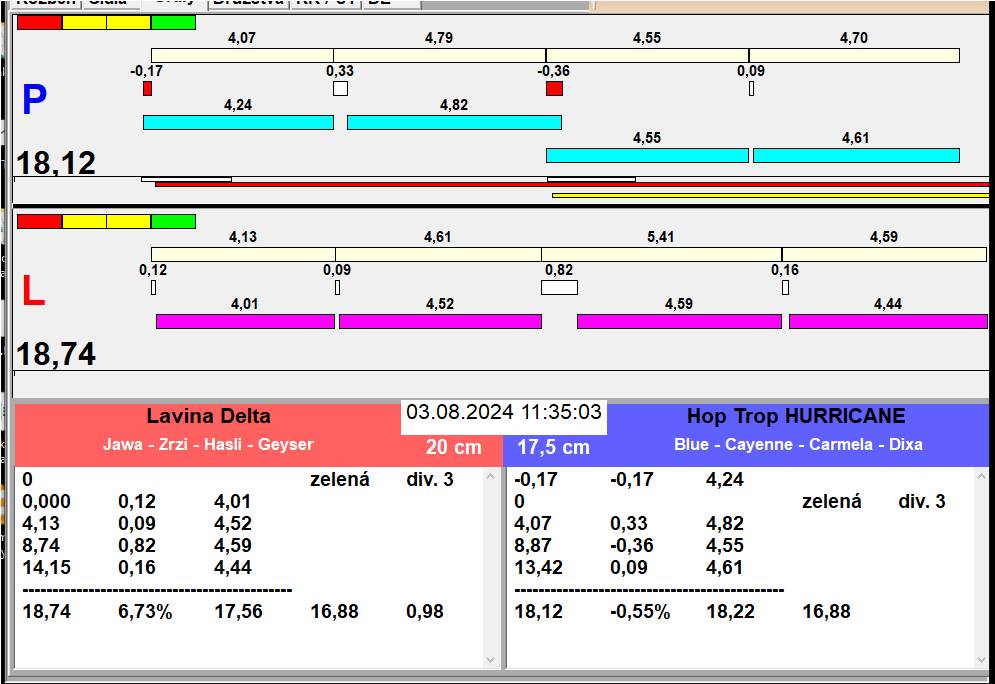Click the Hop Trop HURRICANE team header
The height and width of the screenshot is (684, 995).
(x=796, y=417)
